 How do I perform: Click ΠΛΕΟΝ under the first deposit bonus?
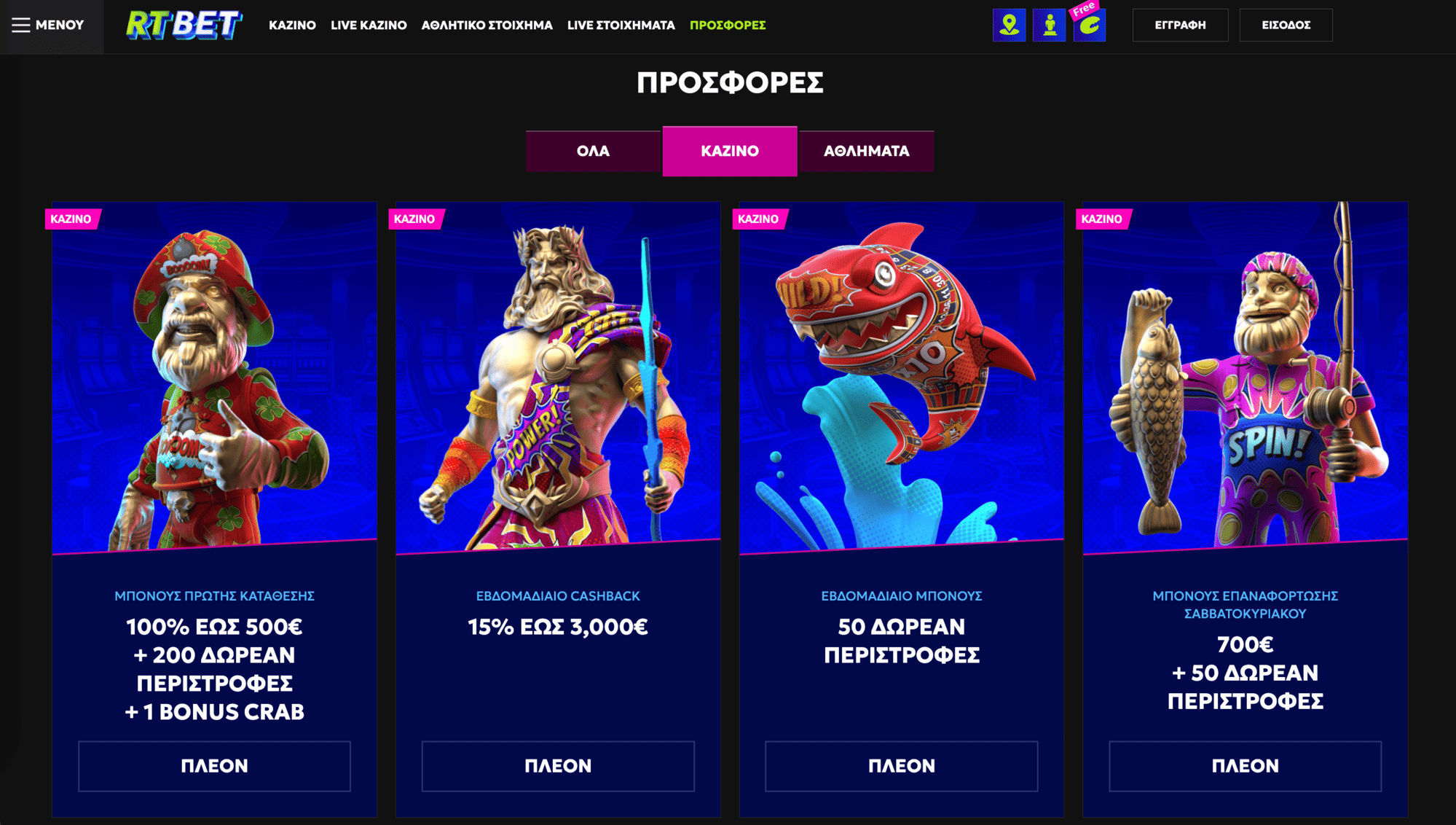214,766
